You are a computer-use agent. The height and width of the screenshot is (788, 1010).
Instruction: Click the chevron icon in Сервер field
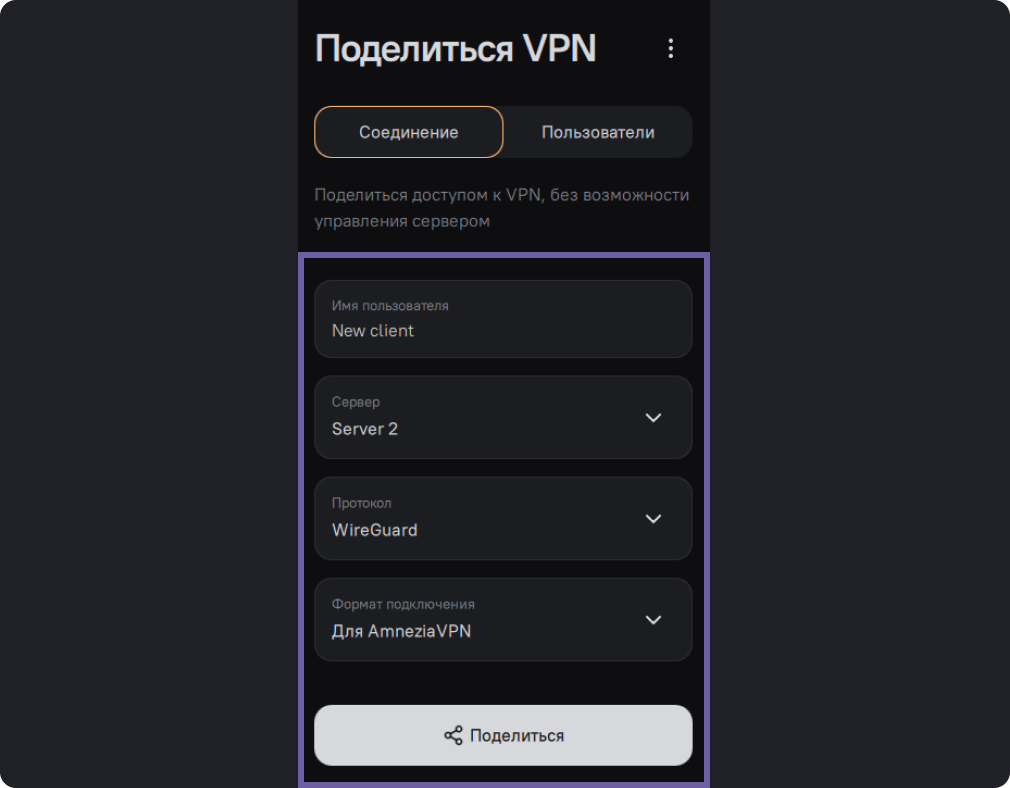pyautogui.click(x=653, y=417)
